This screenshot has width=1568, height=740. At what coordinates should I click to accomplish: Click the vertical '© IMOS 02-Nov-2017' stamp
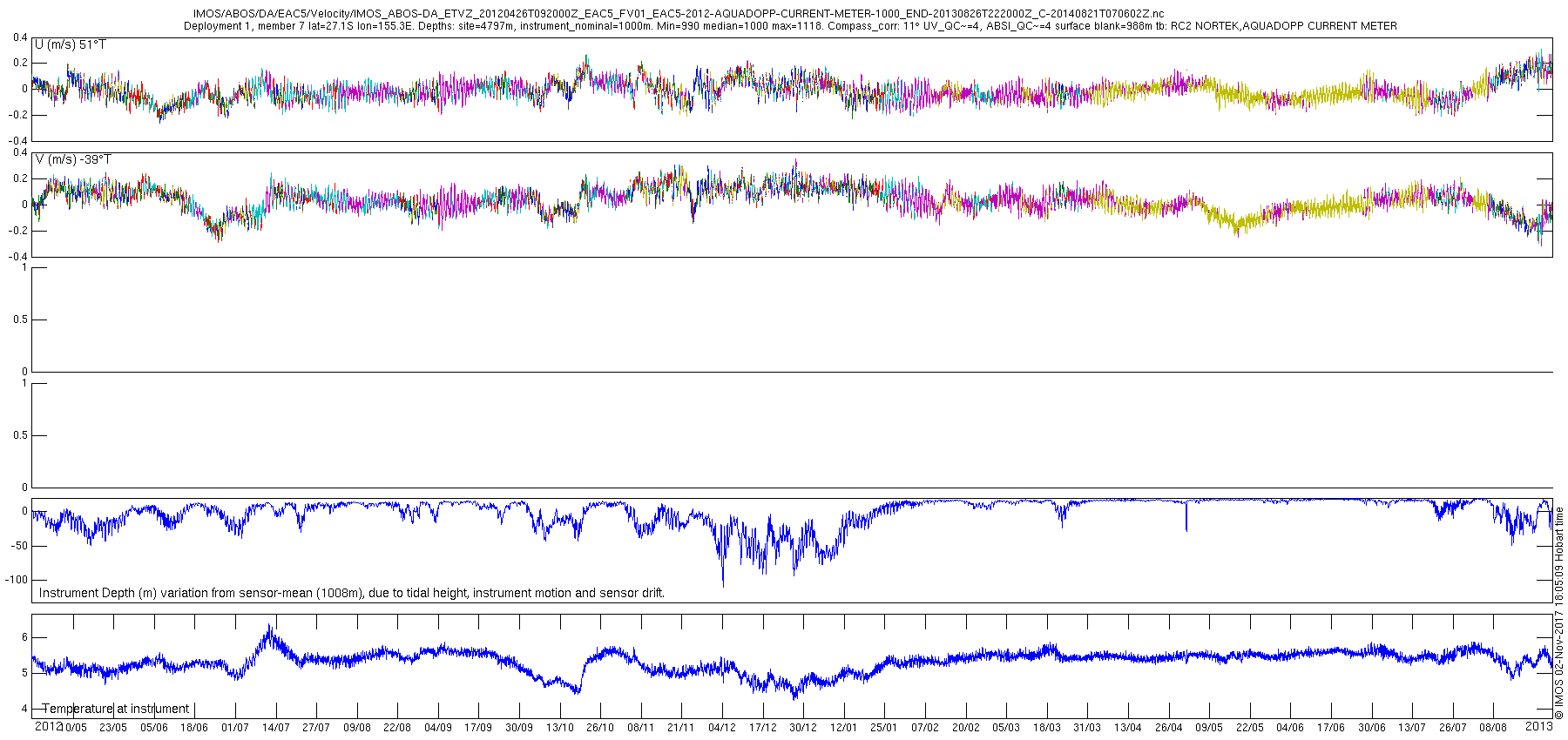point(1559,613)
